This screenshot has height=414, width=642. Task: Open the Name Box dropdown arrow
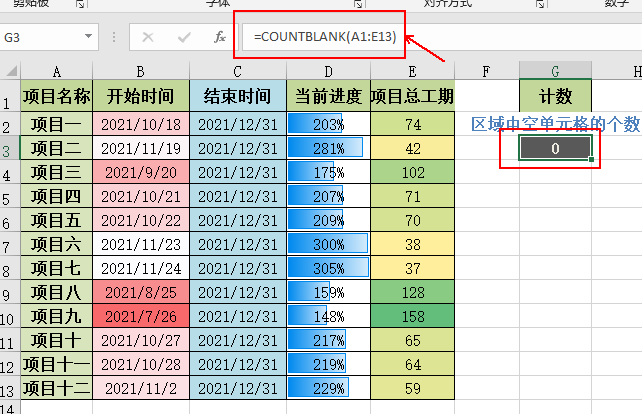[x=88, y=36]
